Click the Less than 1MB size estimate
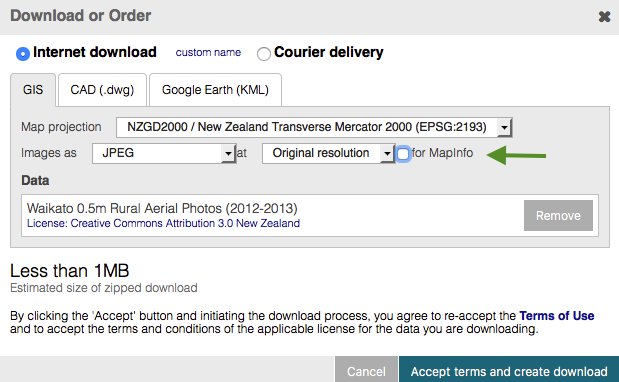Viewport: 619px width, 382px height. [69, 271]
